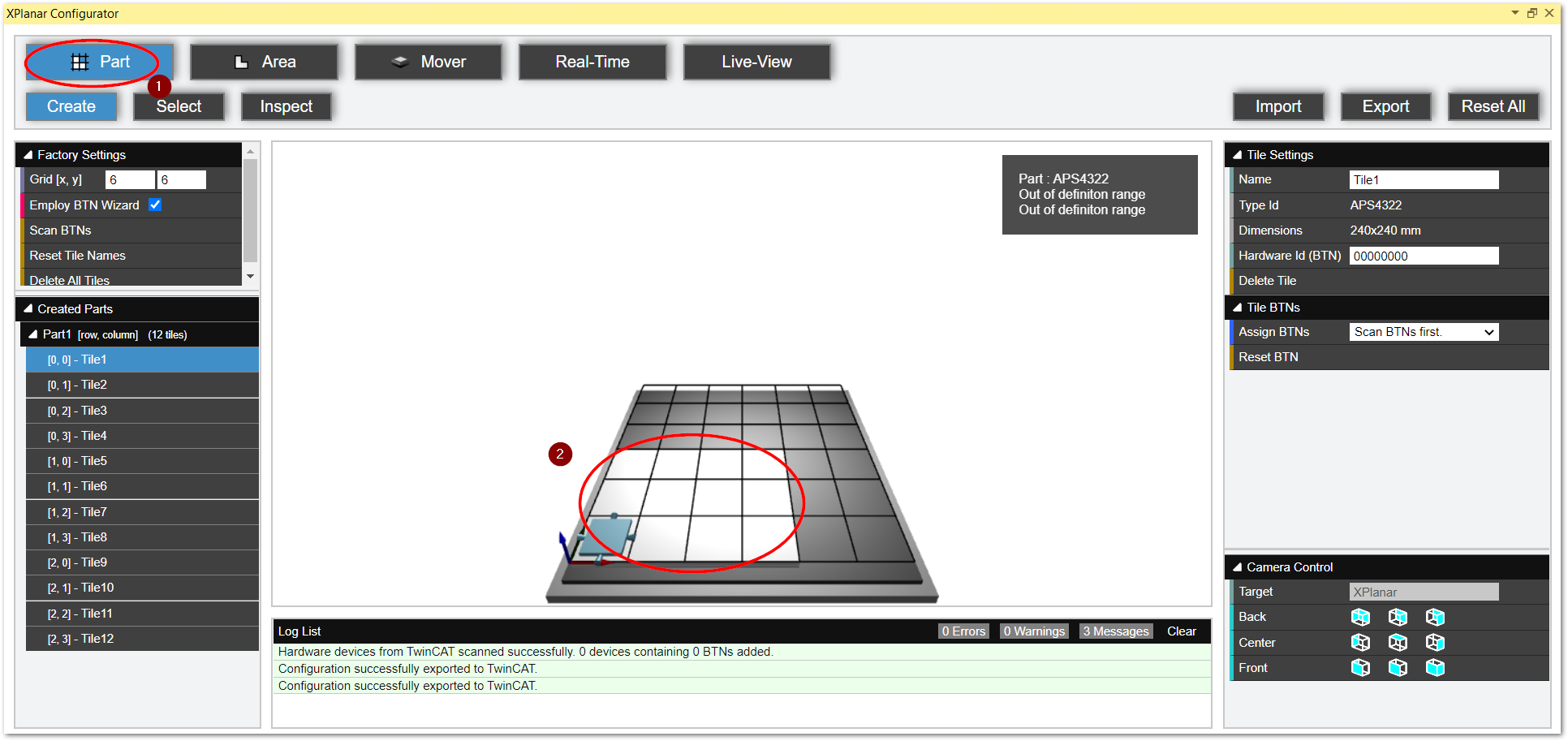Edit the tile Name field

[1424, 180]
